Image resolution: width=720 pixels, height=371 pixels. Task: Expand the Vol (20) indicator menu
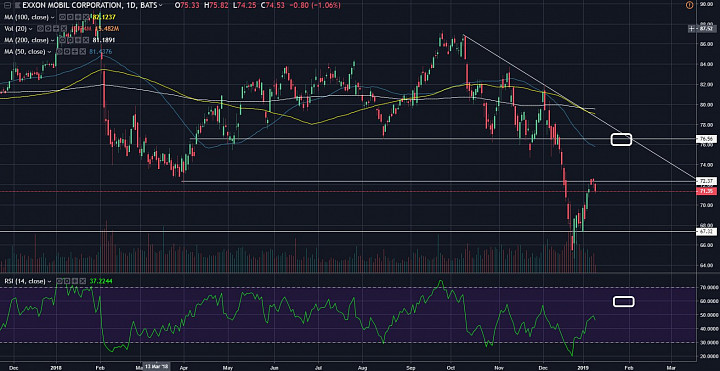click(x=30, y=28)
